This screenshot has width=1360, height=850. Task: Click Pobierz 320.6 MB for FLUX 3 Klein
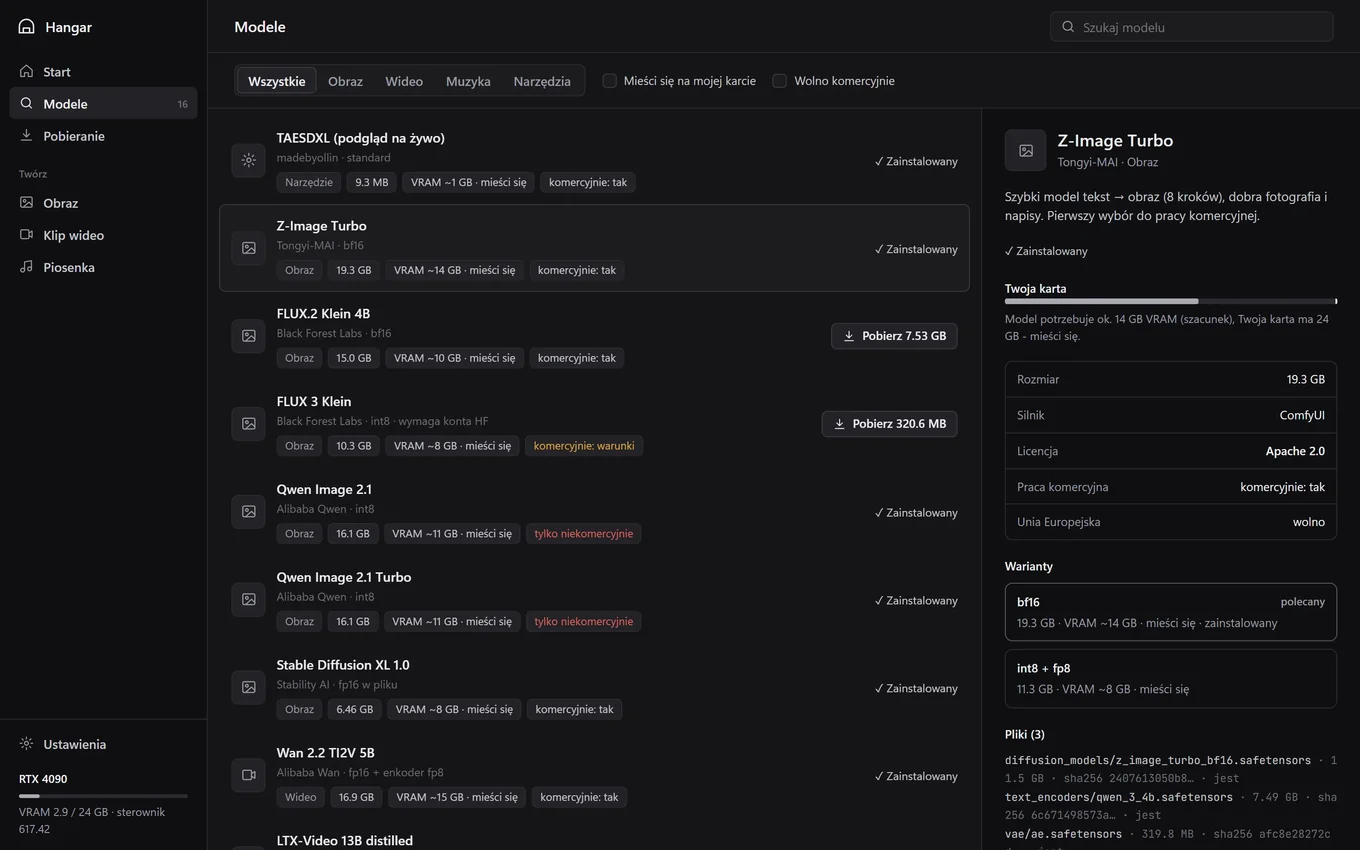(890, 424)
